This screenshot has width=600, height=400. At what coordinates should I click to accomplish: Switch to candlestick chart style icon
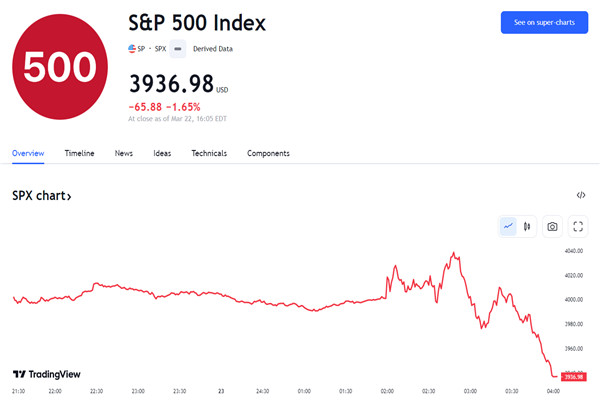tap(527, 227)
